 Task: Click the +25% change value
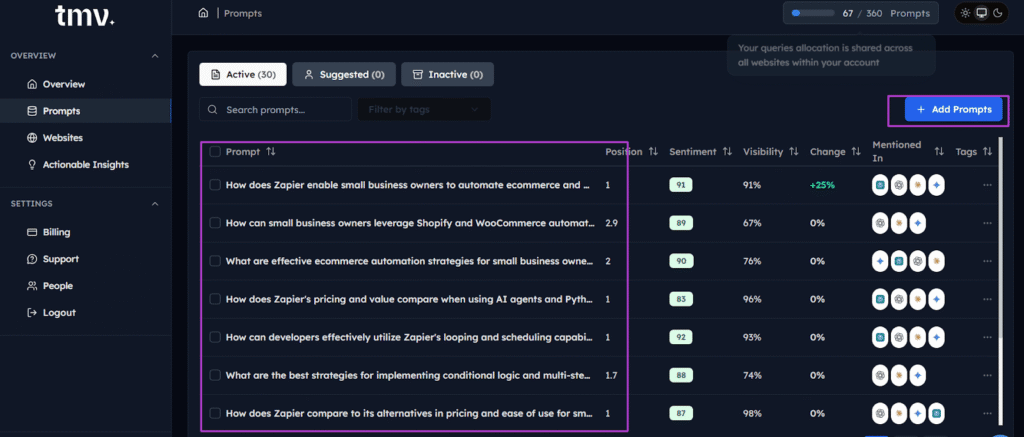[x=822, y=185]
